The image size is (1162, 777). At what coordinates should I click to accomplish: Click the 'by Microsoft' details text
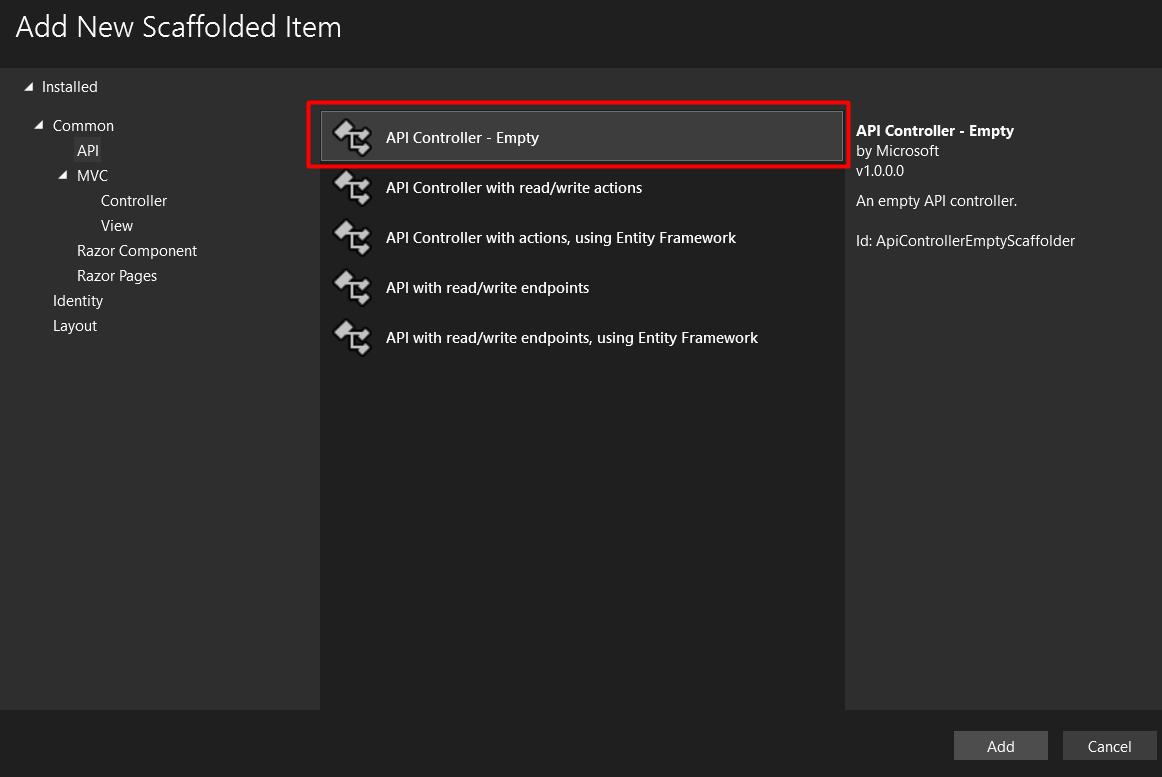coord(897,151)
